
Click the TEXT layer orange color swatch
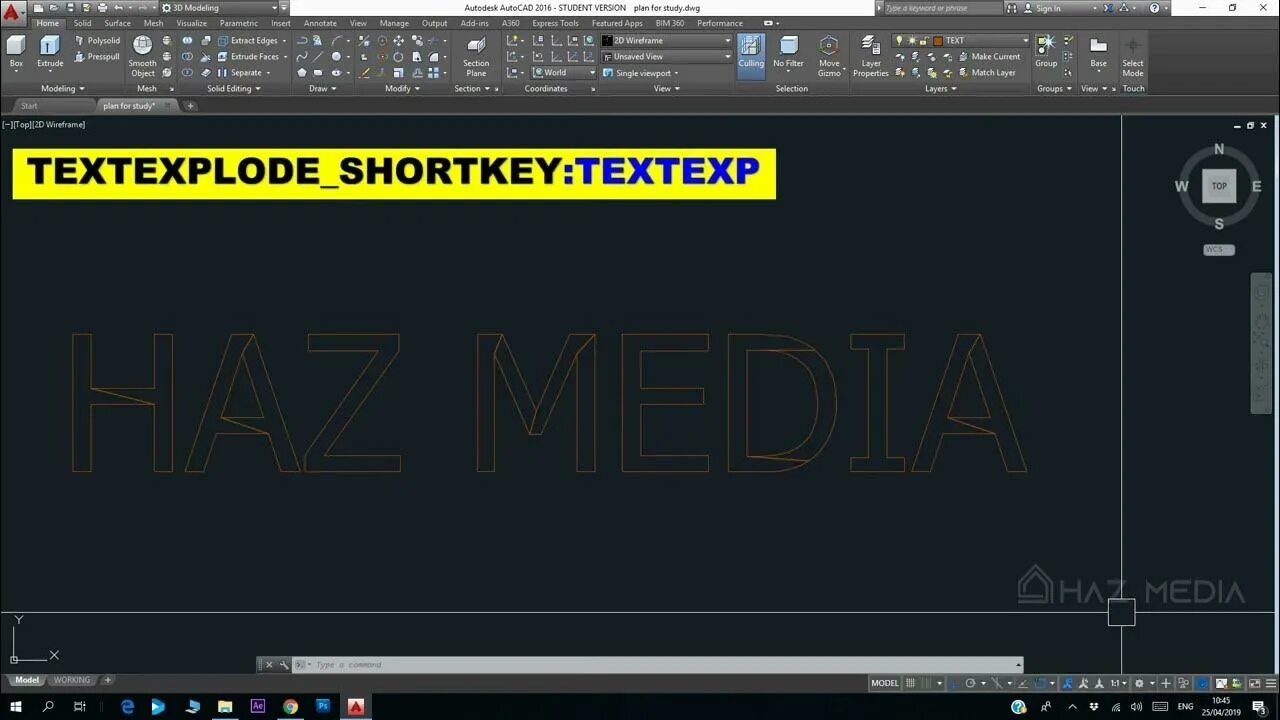[938, 41]
